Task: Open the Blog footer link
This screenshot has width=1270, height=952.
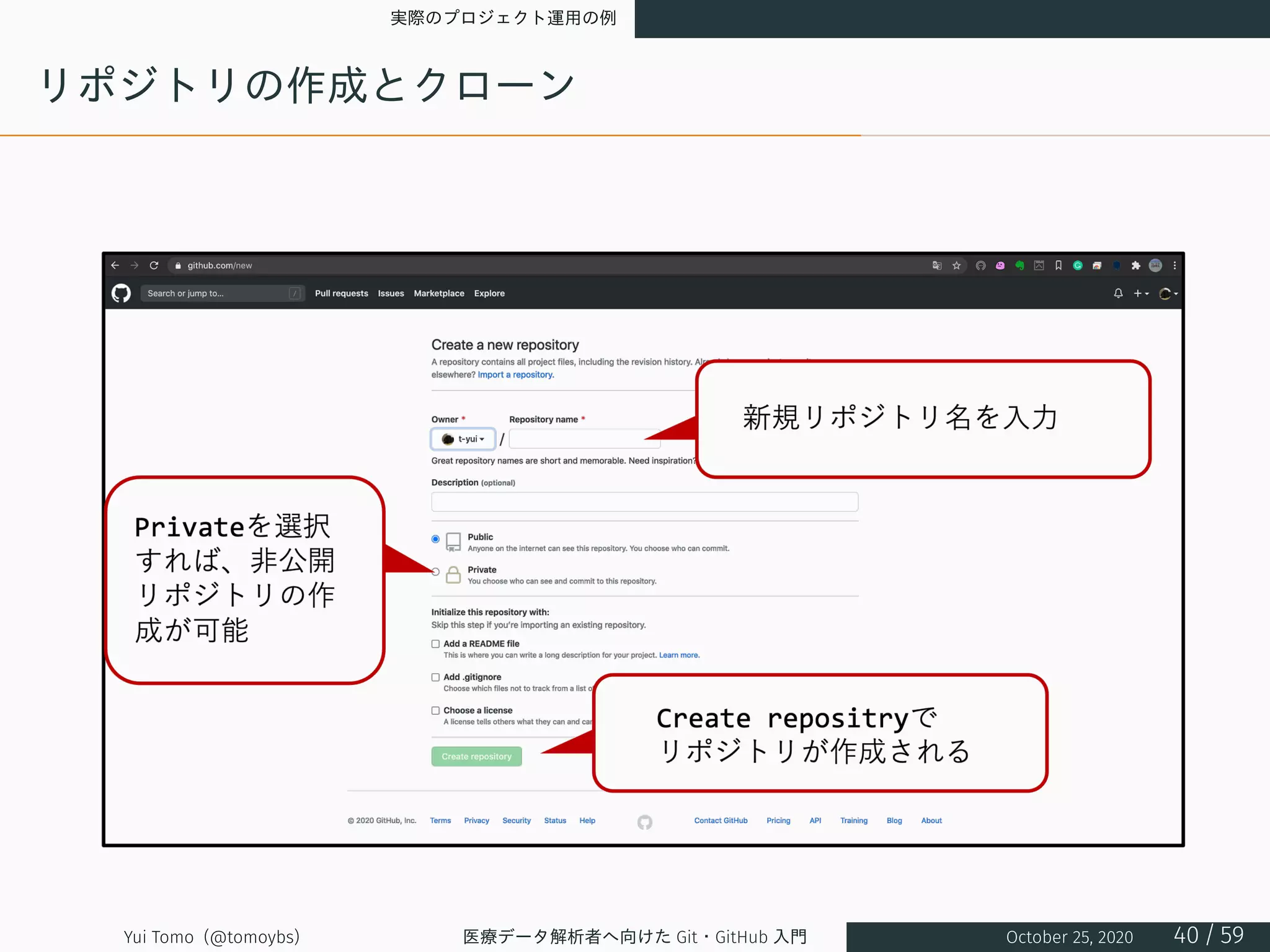Action: click(894, 821)
